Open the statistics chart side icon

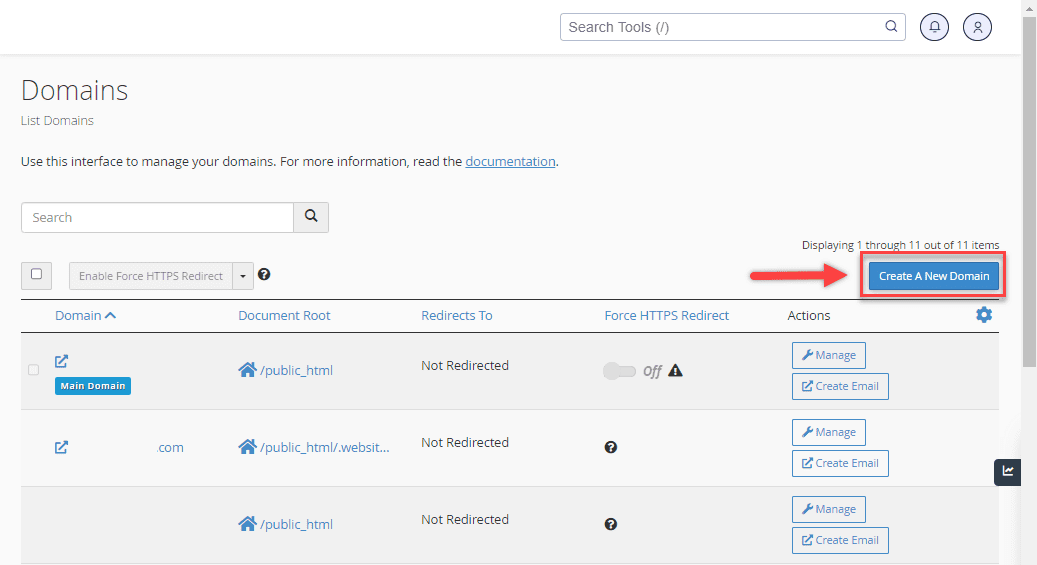click(1008, 472)
